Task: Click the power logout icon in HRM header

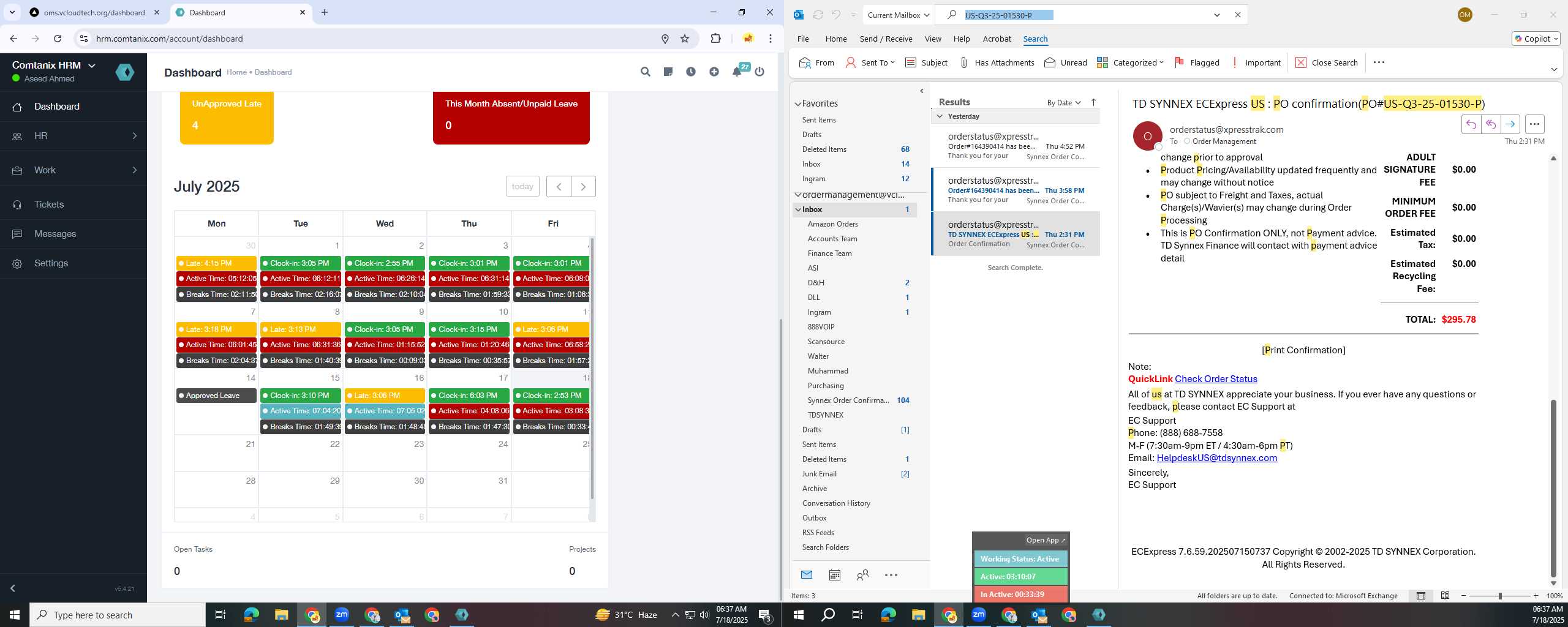Action: pos(759,72)
